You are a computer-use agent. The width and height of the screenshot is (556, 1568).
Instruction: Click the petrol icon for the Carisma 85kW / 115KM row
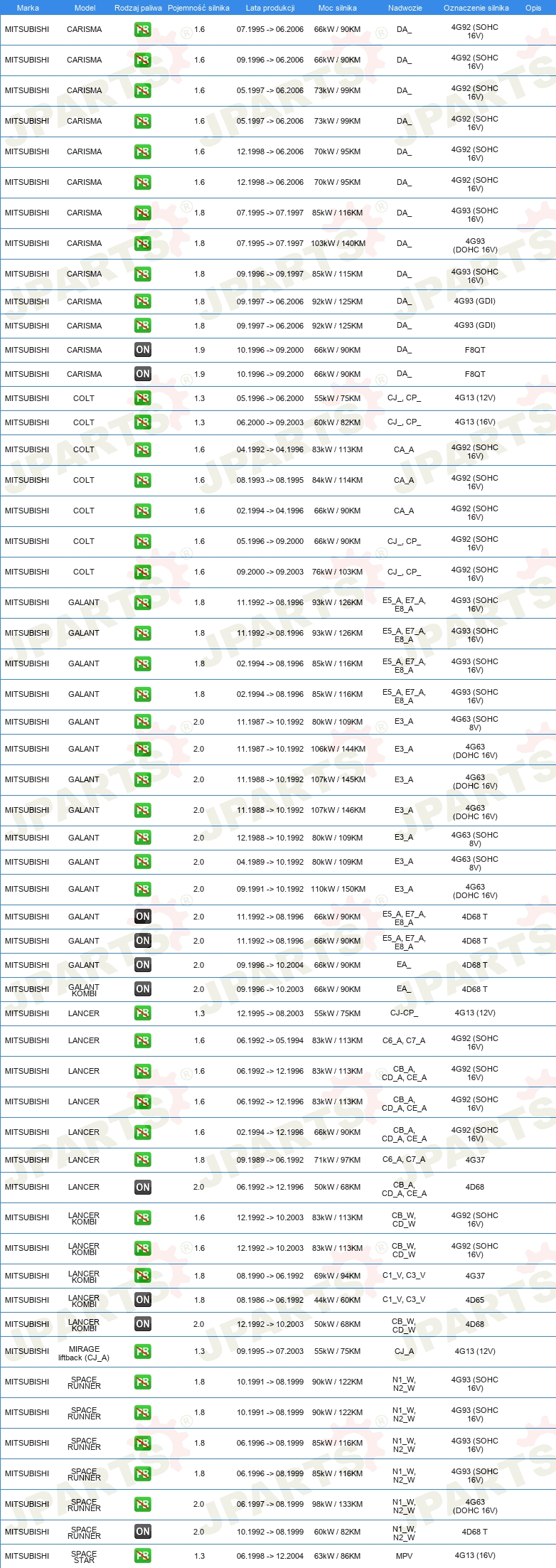point(143,274)
